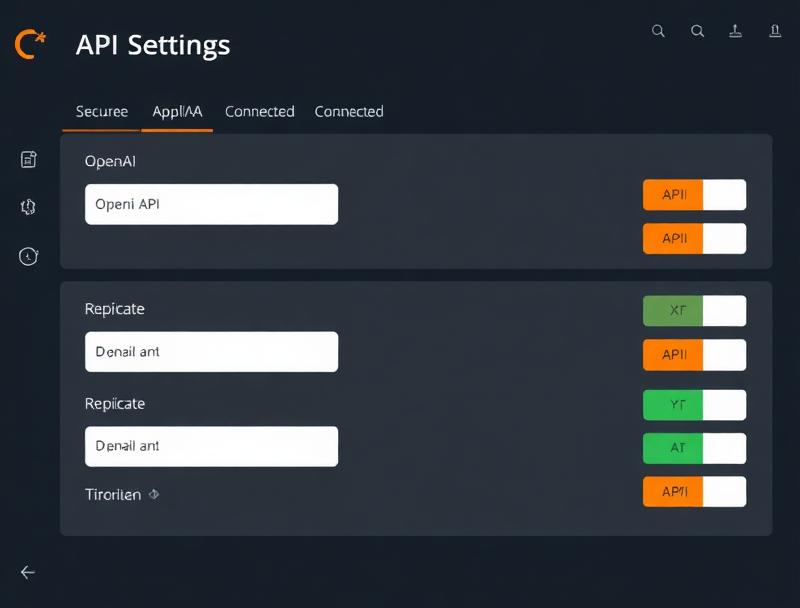Viewport: 800px width, 608px height.
Task: Select the upload icon in the top bar
Action: [x=736, y=31]
